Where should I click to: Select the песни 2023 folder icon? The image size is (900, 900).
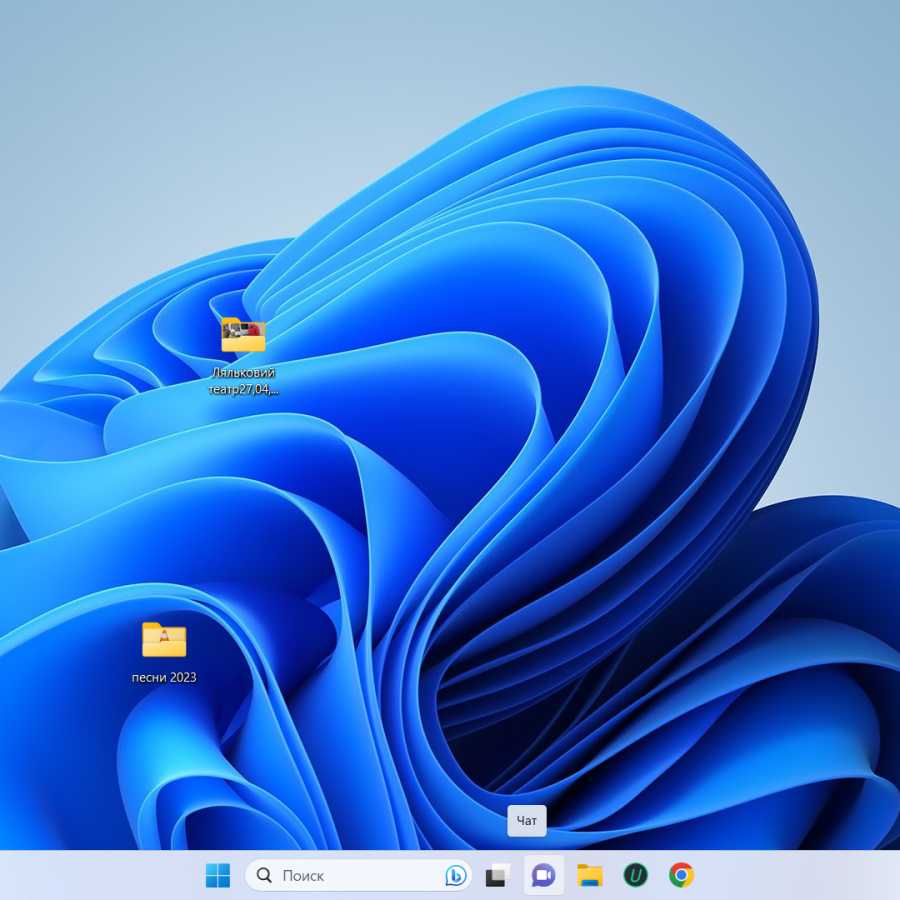(164, 640)
